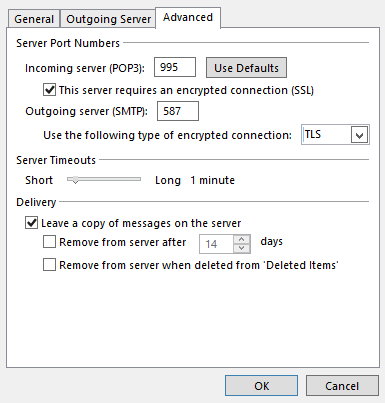Decrease days with the spinner down arrow
Viewport: 385px width, 403px height.
242,249
